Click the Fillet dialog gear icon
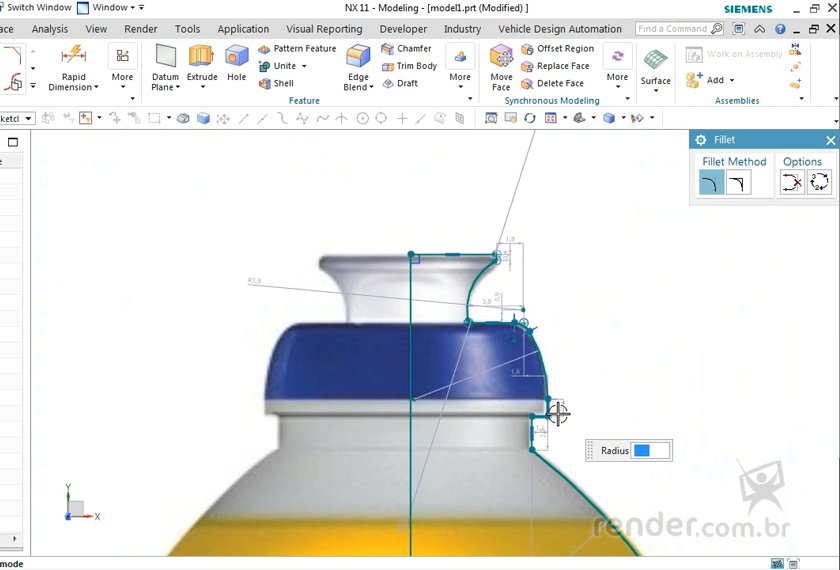 (x=701, y=140)
